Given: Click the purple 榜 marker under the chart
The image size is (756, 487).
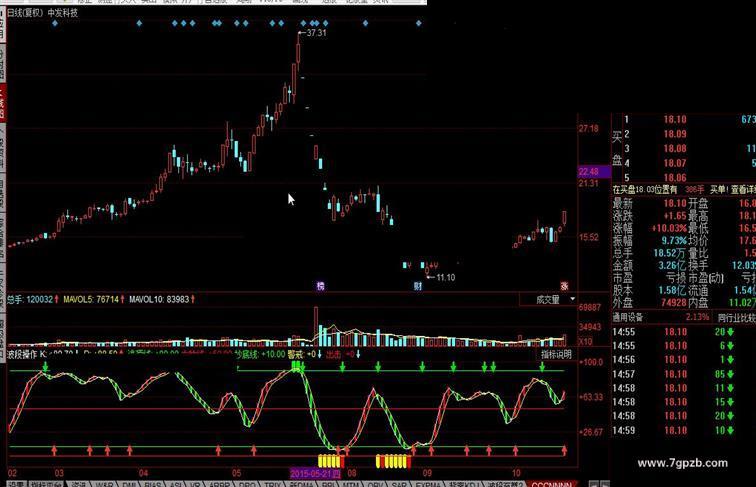Looking at the screenshot, I should coord(321,286).
